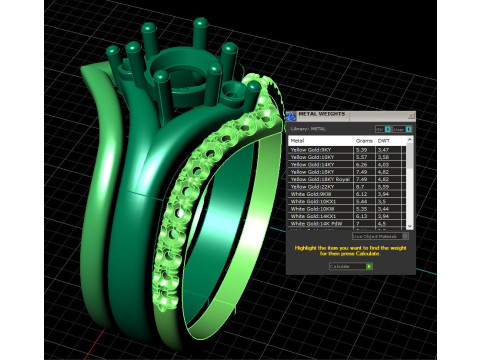Click the metal list scrollbar thumb
The image size is (480, 360).
410,157
